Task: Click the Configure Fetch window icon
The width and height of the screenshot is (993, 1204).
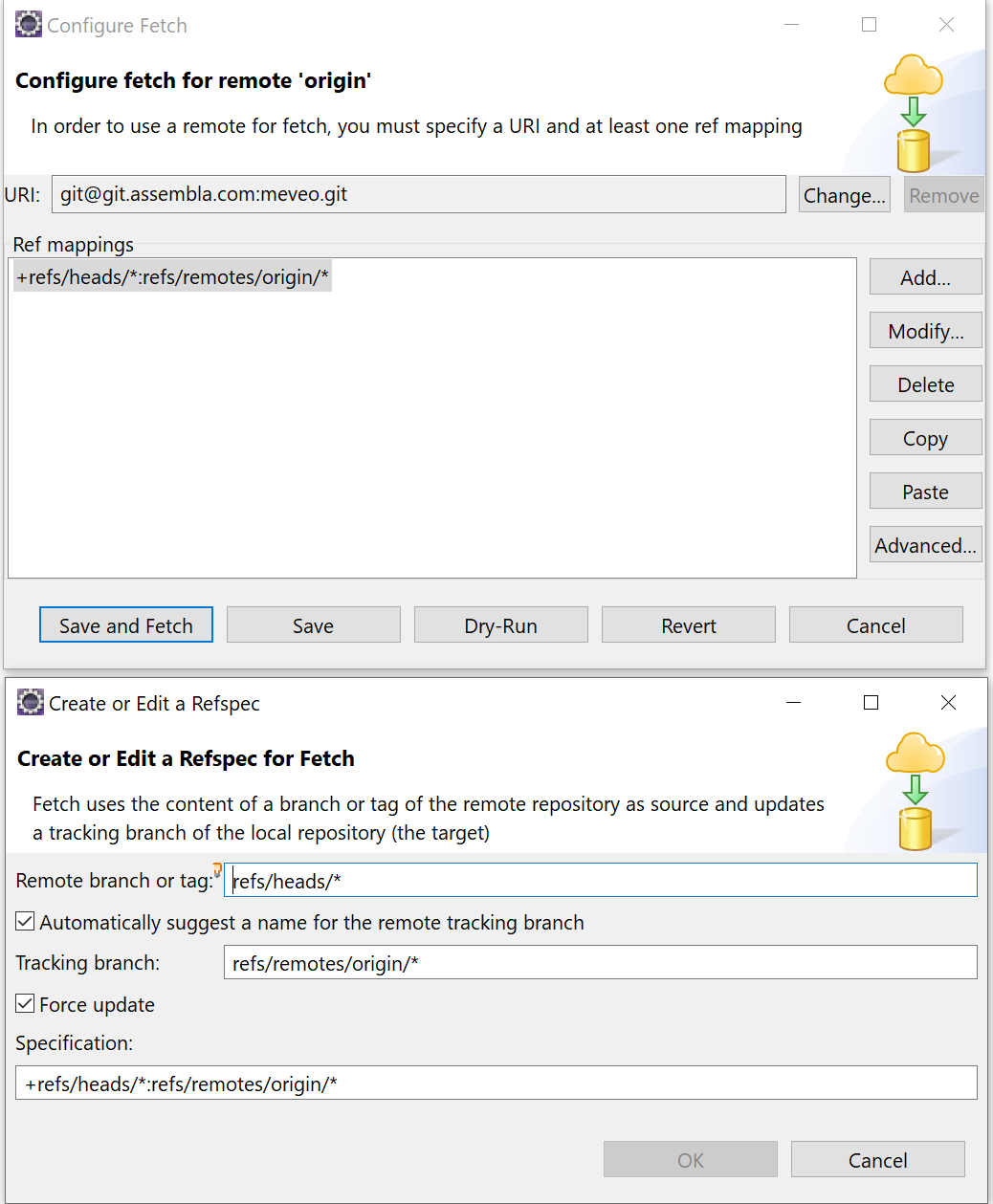Action: [x=28, y=24]
